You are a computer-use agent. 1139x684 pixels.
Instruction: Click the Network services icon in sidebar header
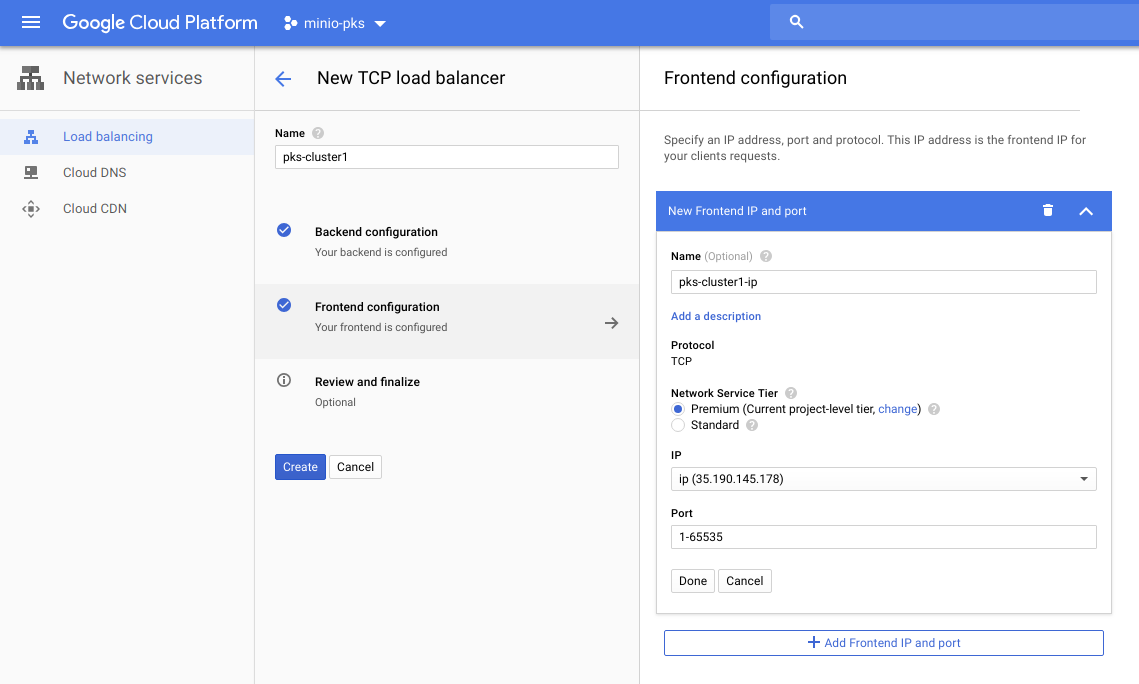(x=31, y=78)
